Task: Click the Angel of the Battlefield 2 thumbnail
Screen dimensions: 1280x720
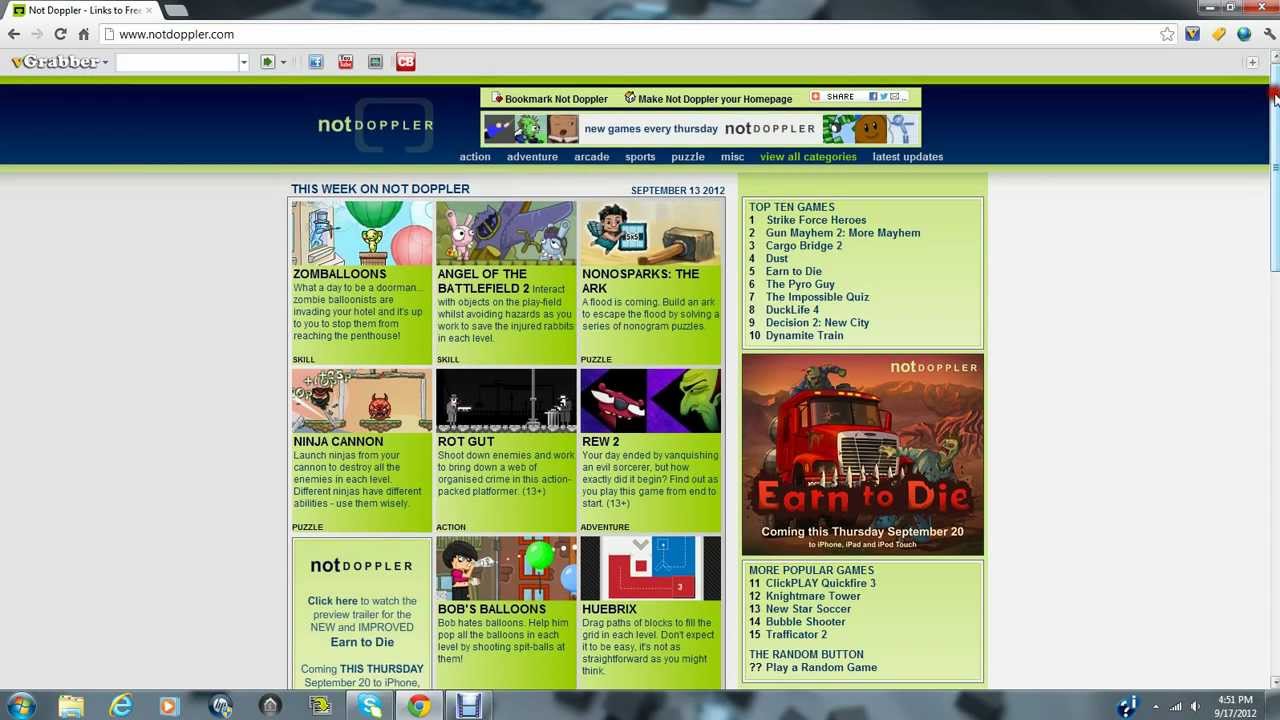Action: (x=506, y=234)
